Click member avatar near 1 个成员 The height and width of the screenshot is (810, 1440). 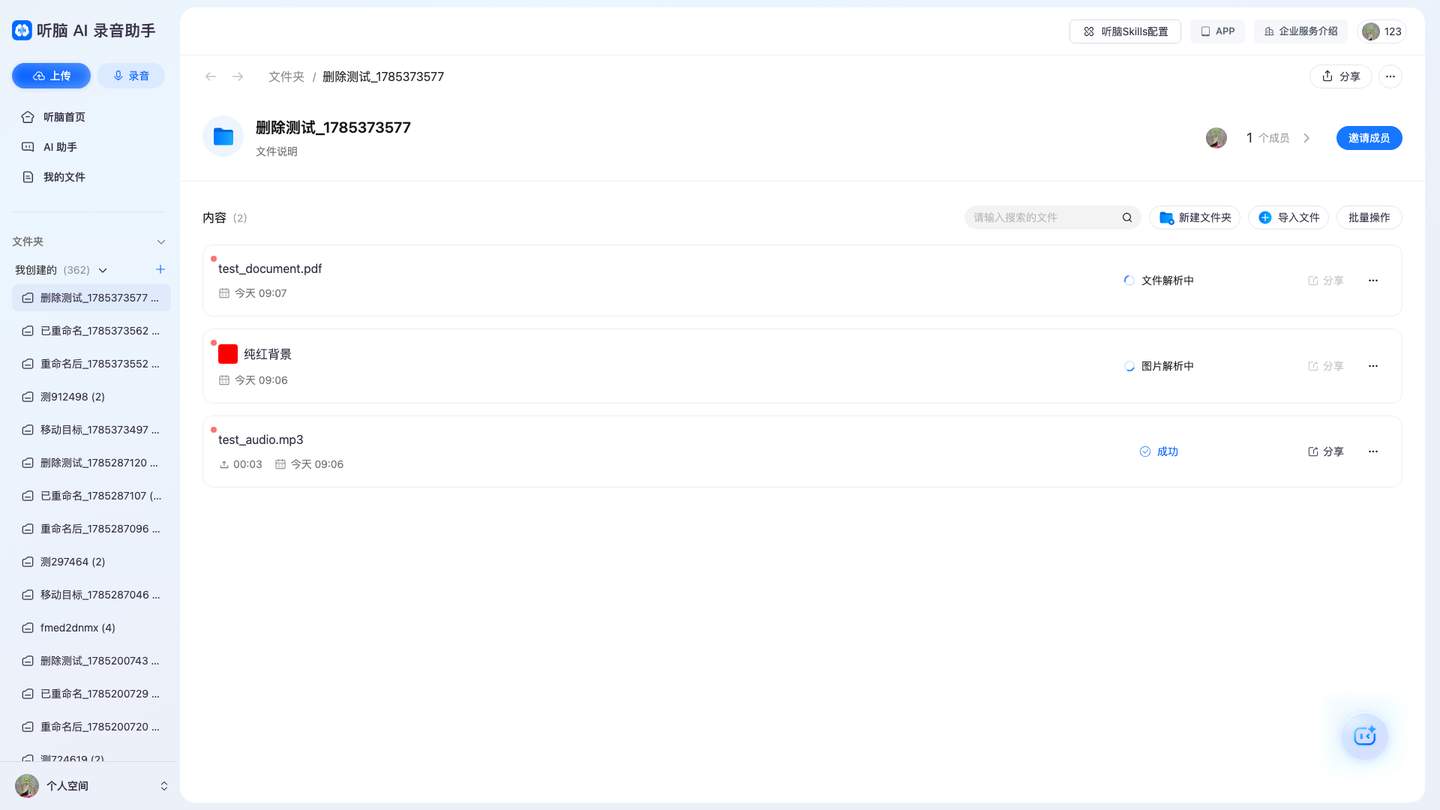(1216, 138)
